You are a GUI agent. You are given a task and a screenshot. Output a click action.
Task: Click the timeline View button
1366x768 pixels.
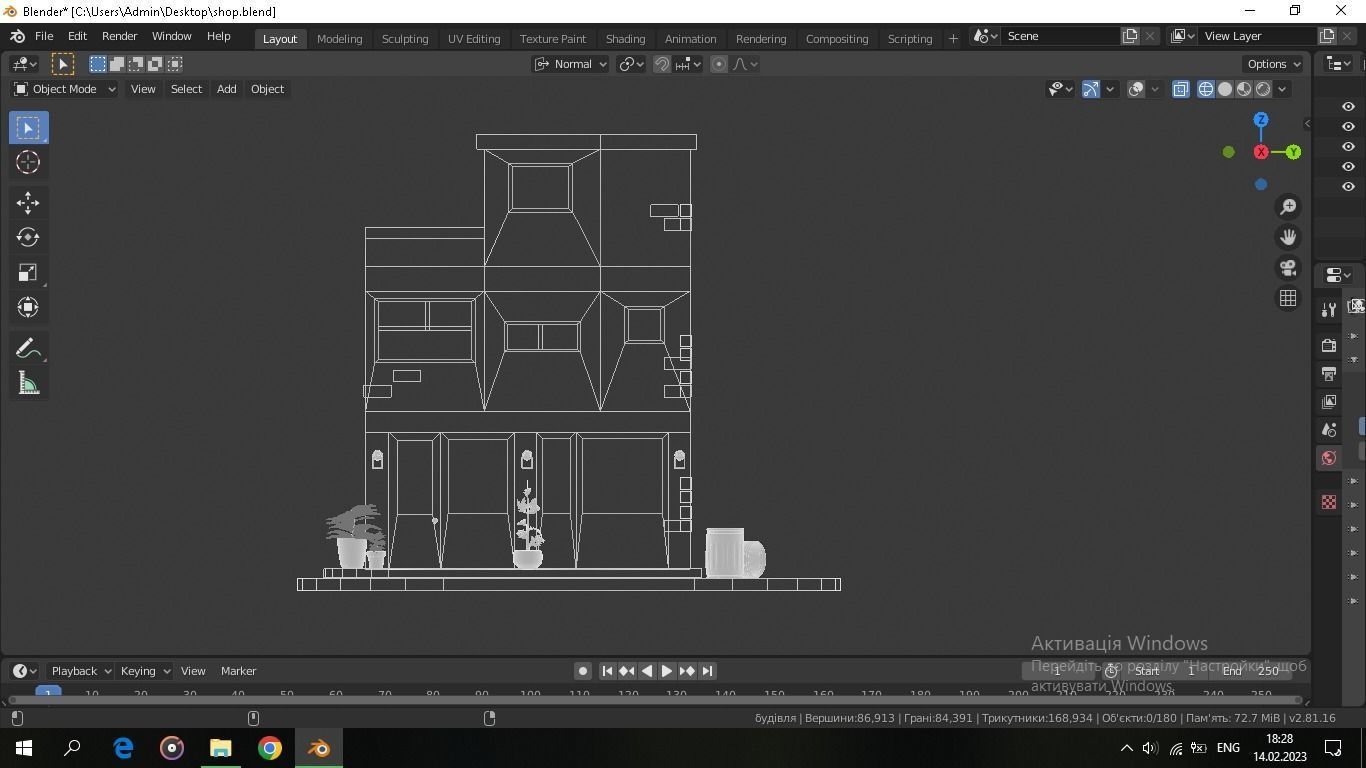(x=193, y=671)
